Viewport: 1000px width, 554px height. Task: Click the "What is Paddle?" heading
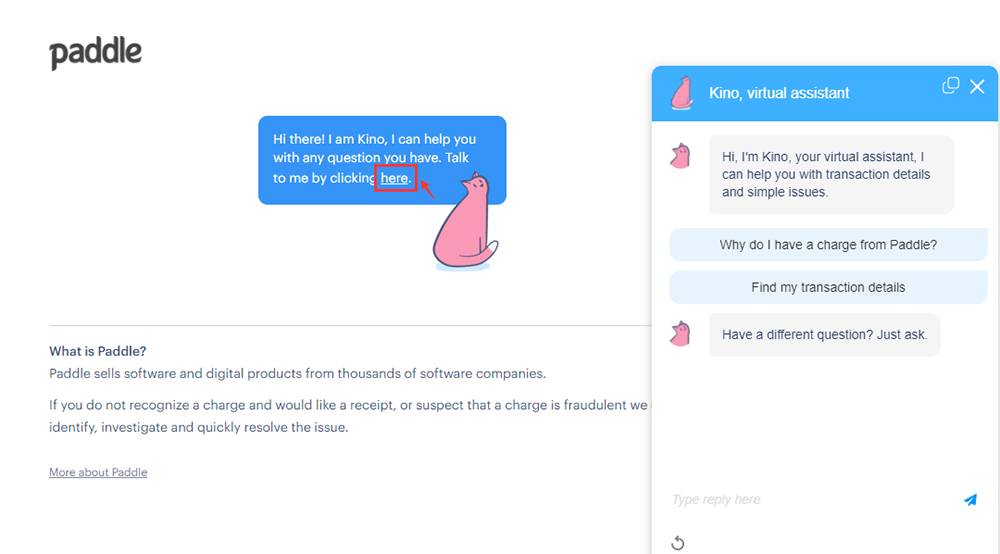(x=98, y=351)
